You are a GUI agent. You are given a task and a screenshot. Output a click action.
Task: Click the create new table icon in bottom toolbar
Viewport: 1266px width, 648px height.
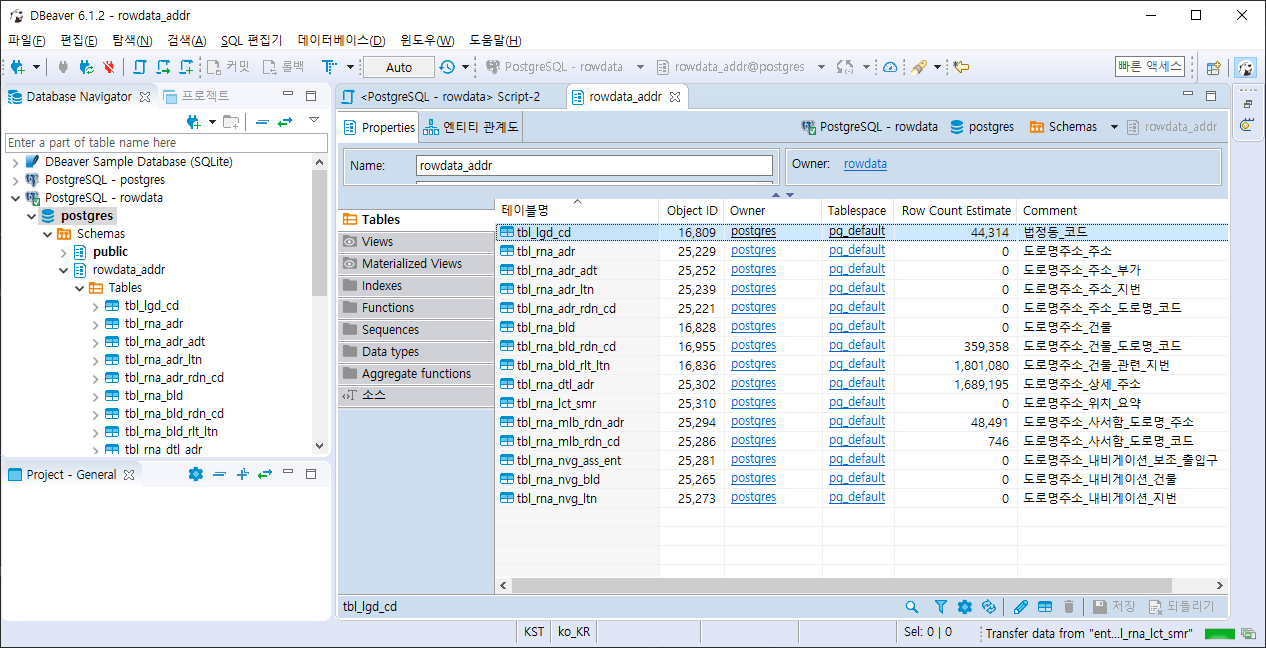[1045, 607]
